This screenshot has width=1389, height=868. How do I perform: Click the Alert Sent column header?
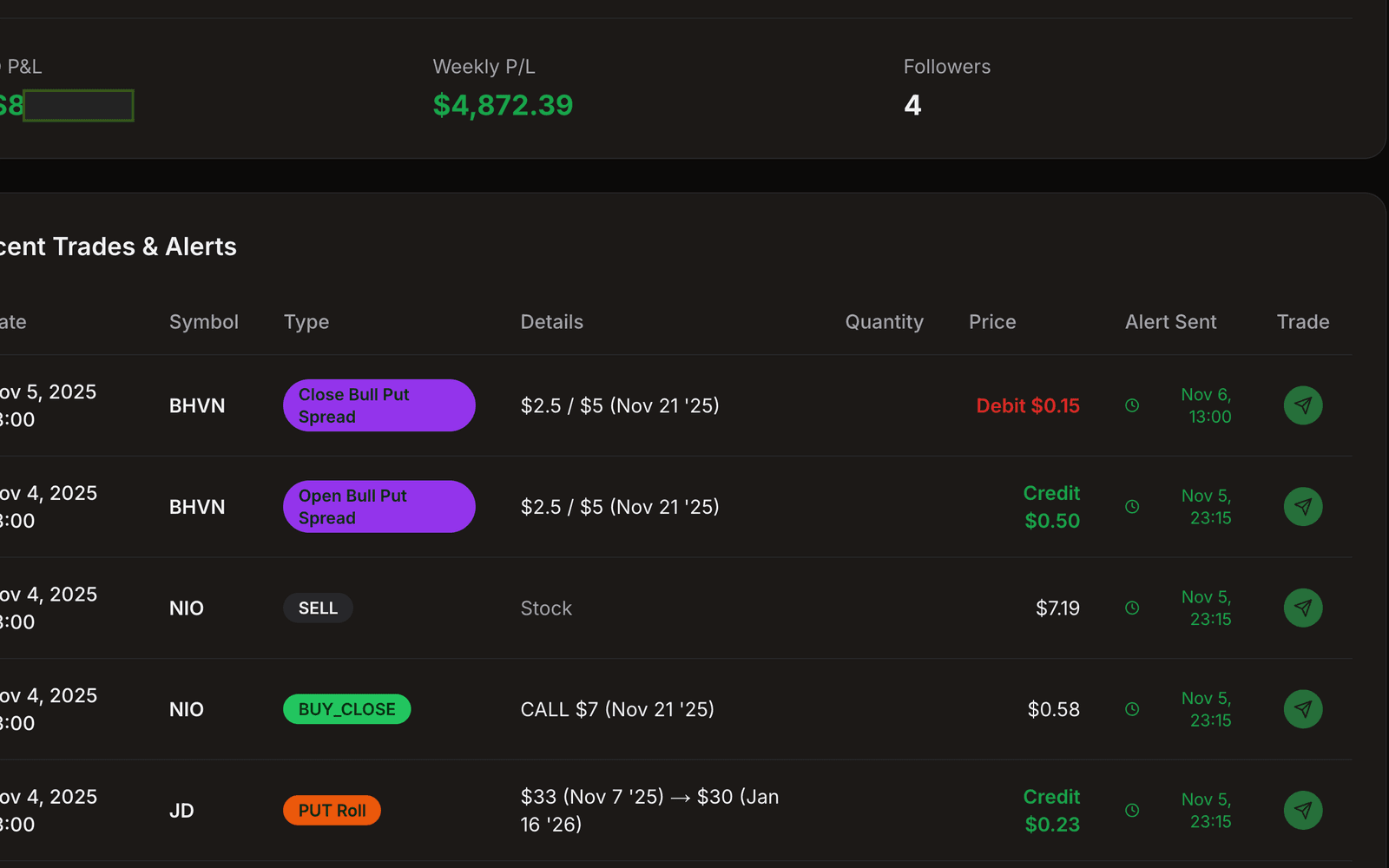tap(1171, 322)
